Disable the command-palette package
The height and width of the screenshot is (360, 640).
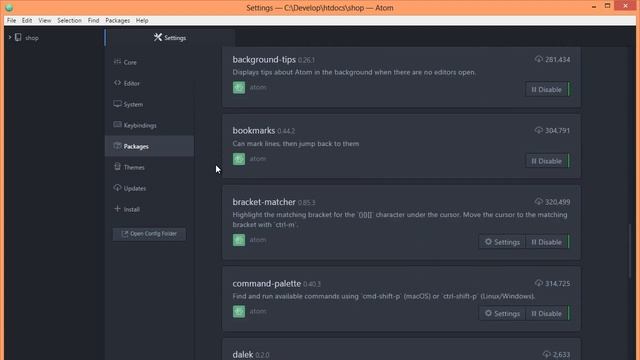pyautogui.click(x=547, y=313)
